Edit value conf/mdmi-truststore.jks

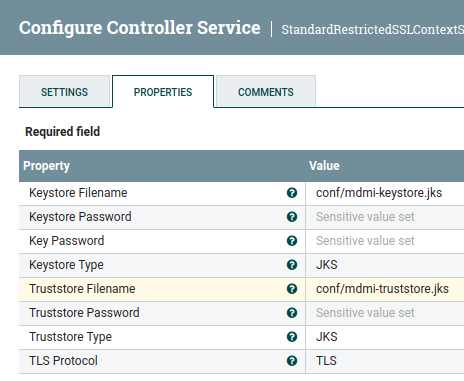(382, 289)
